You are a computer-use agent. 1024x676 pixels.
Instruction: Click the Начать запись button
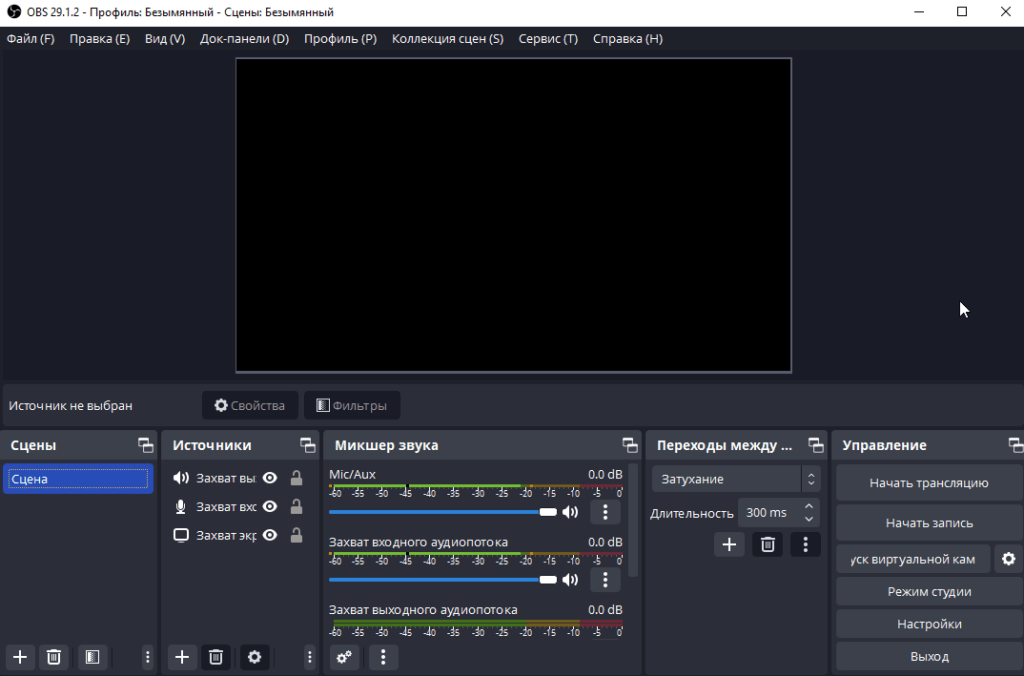click(928, 523)
